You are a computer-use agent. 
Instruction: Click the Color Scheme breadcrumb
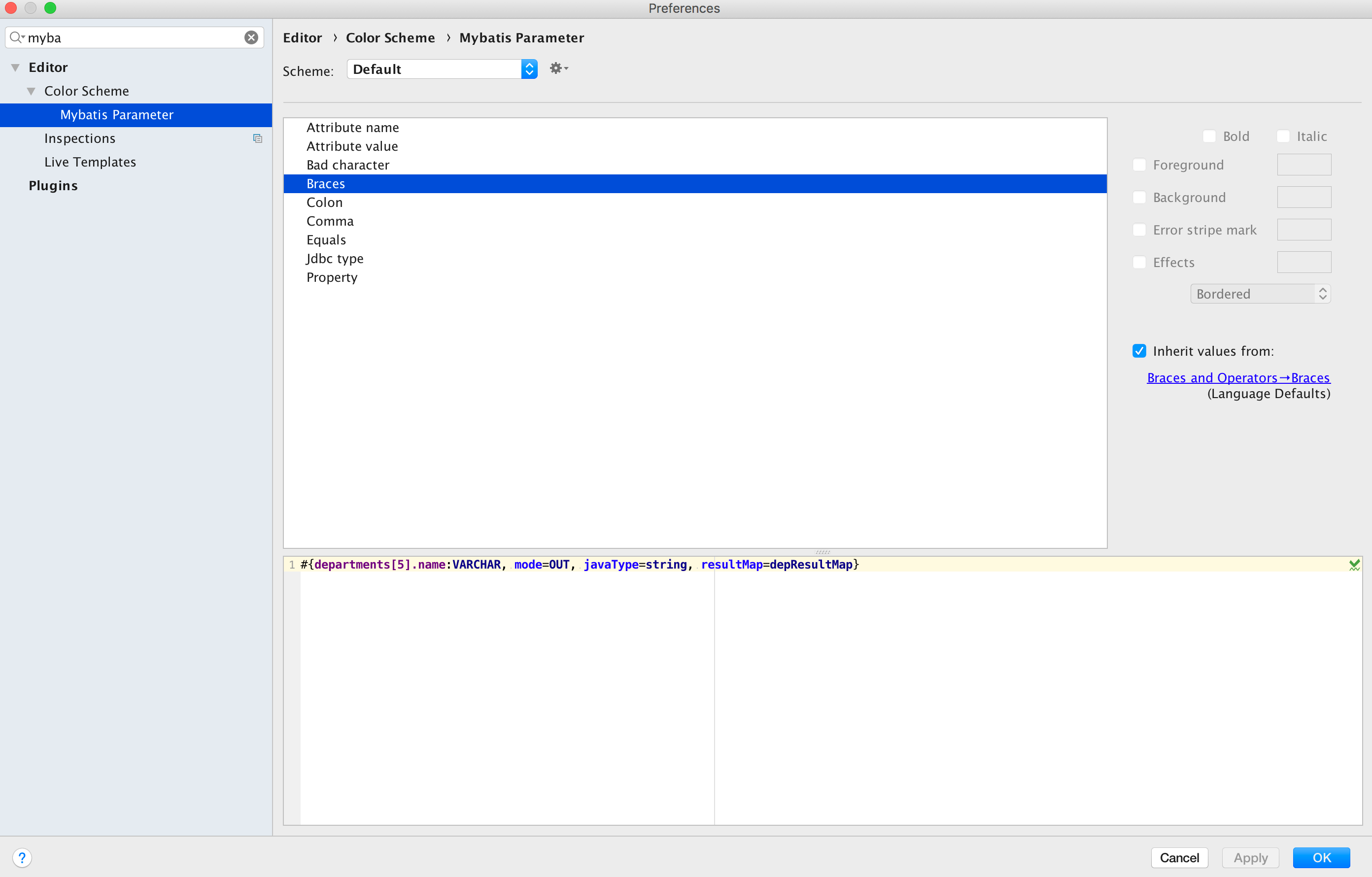pos(390,37)
